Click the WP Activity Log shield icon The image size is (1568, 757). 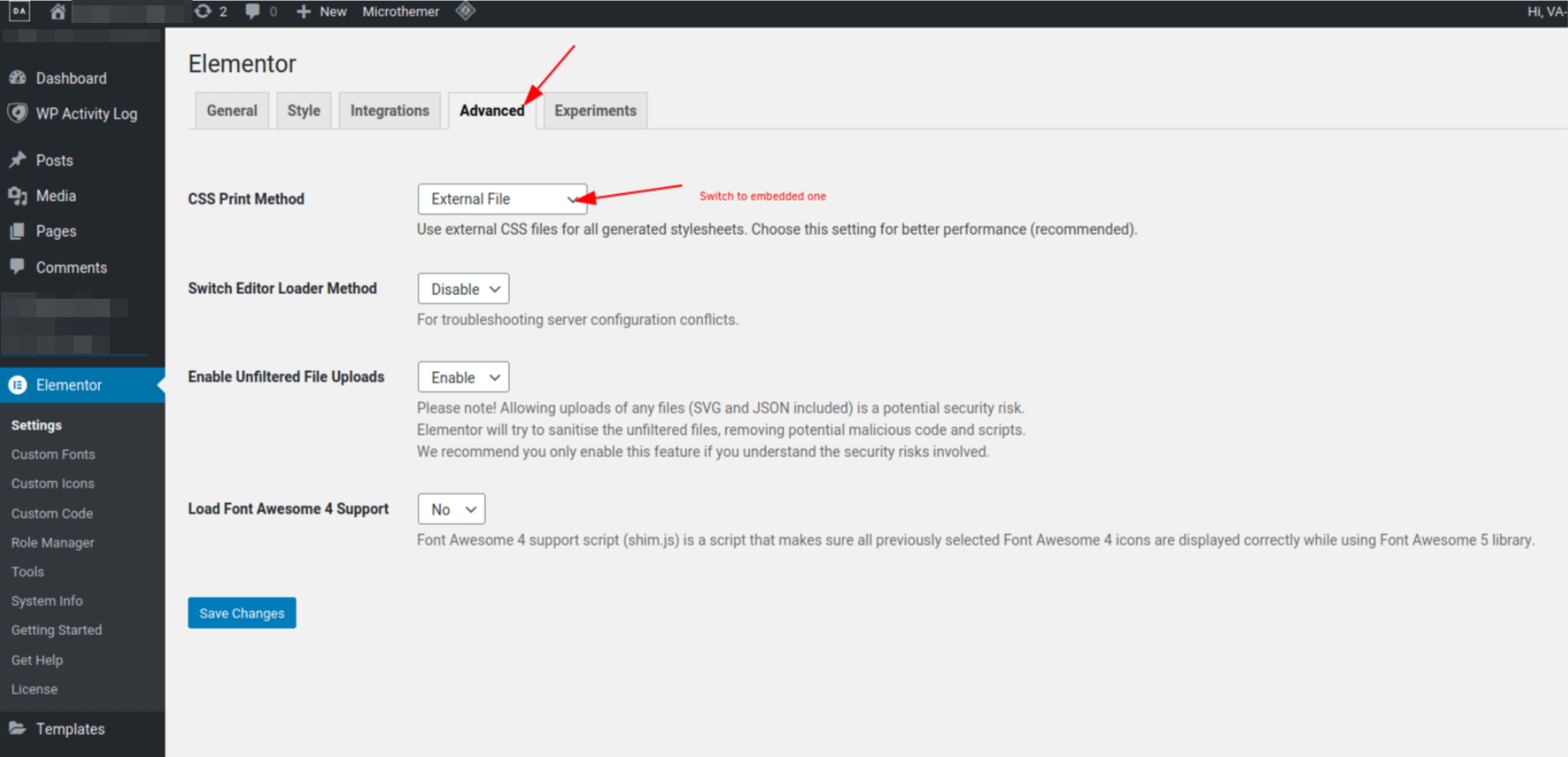click(17, 113)
